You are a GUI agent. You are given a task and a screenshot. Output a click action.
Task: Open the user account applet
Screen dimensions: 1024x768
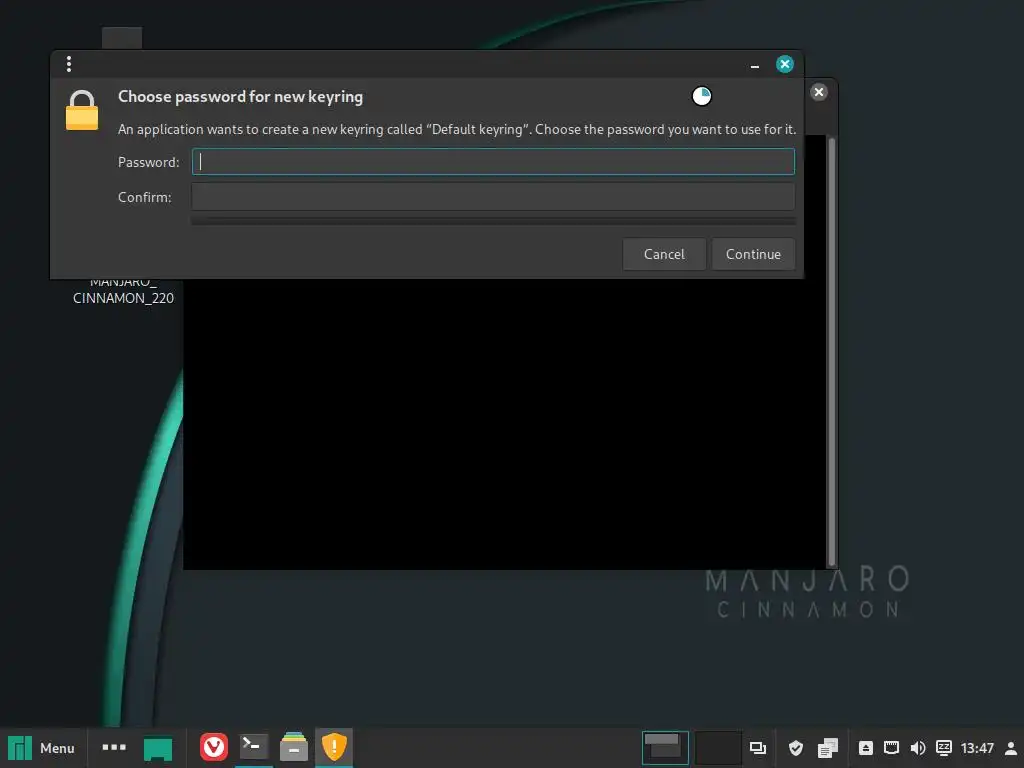[1010, 748]
